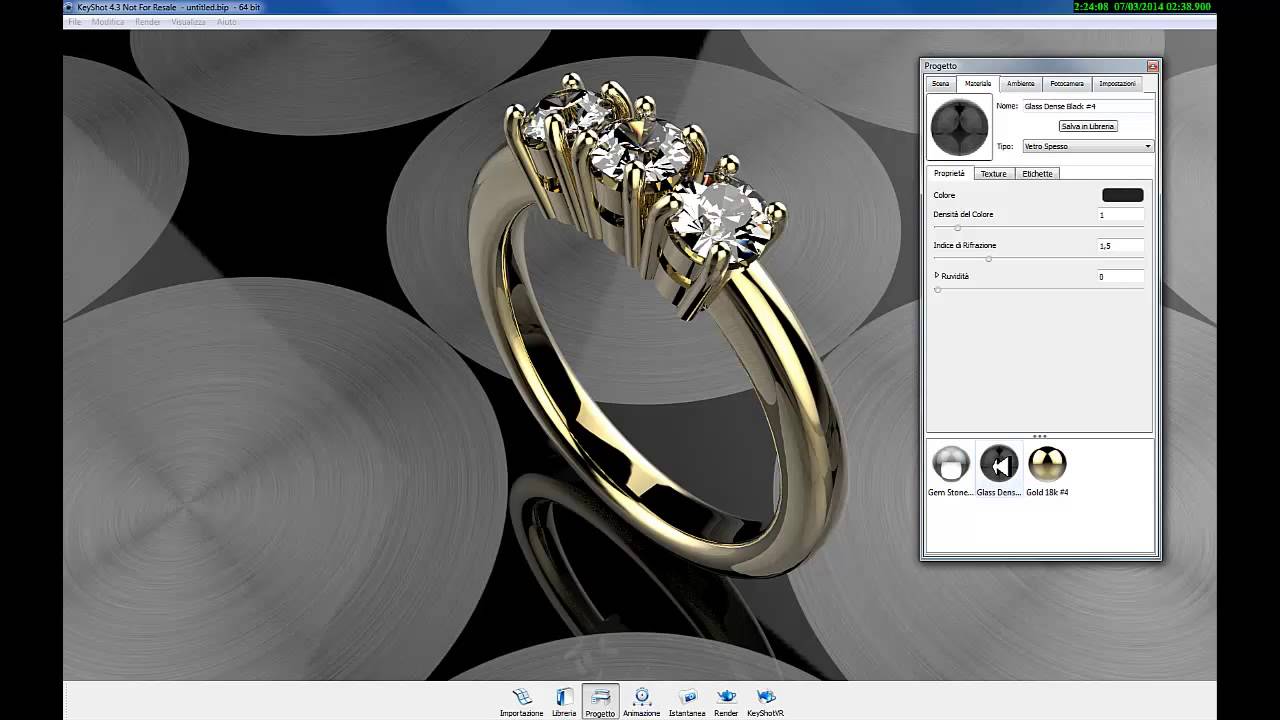Open the Render menu in menu bar

(x=148, y=22)
